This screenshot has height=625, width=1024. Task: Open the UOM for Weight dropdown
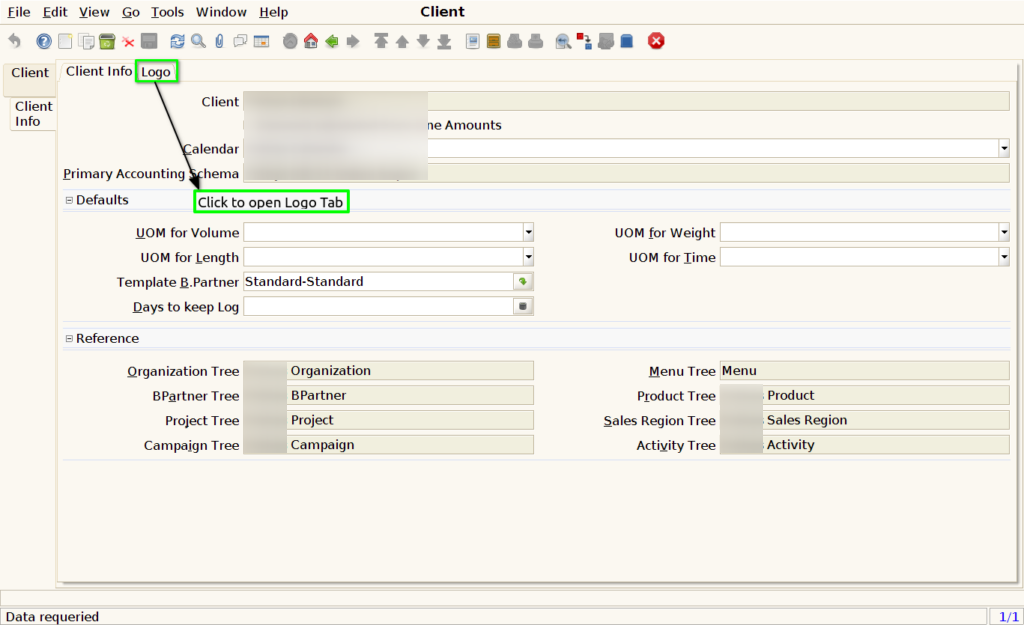click(x=1004, y=232)
